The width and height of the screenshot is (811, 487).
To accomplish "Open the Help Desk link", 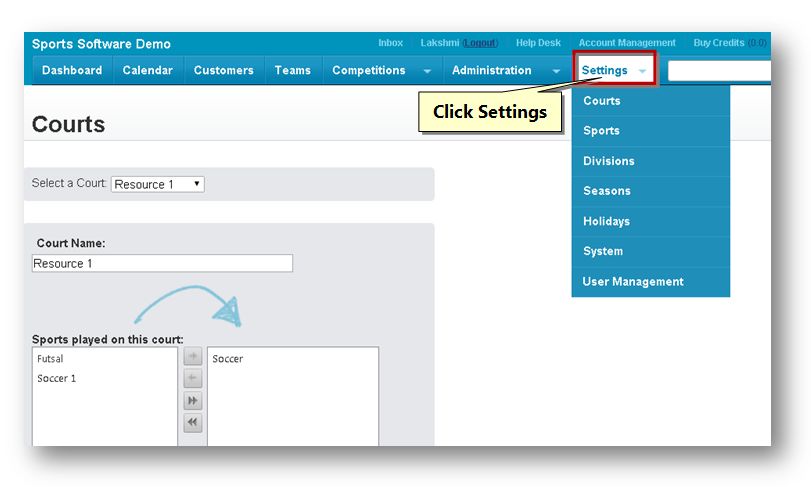I will tap(538, 43).
